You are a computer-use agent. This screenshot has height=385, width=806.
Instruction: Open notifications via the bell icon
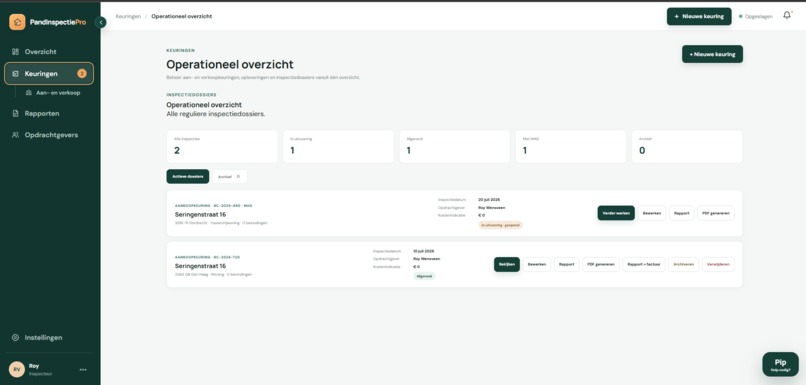click(x=787, y=15)
